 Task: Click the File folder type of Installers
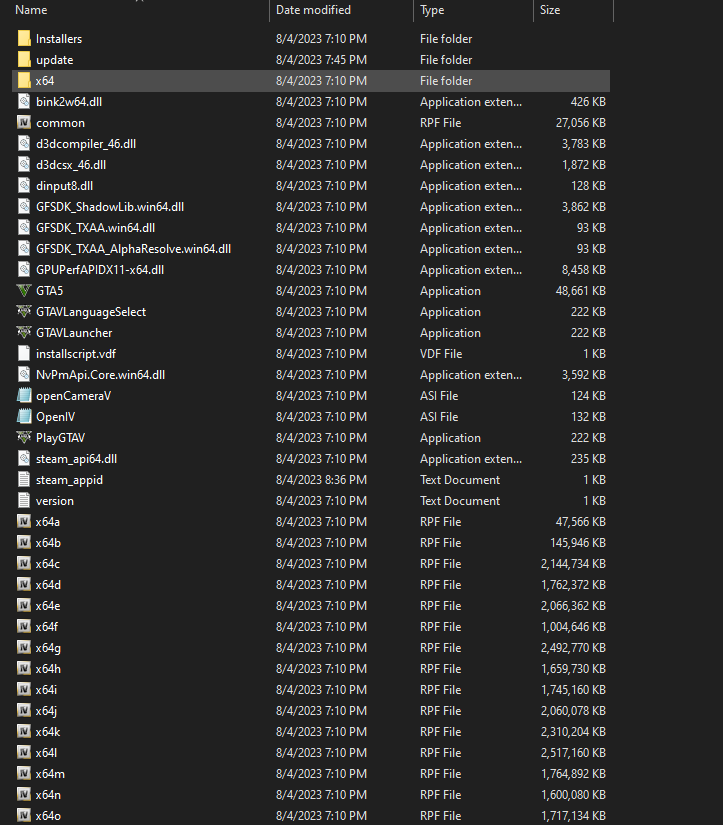(446, 38)
